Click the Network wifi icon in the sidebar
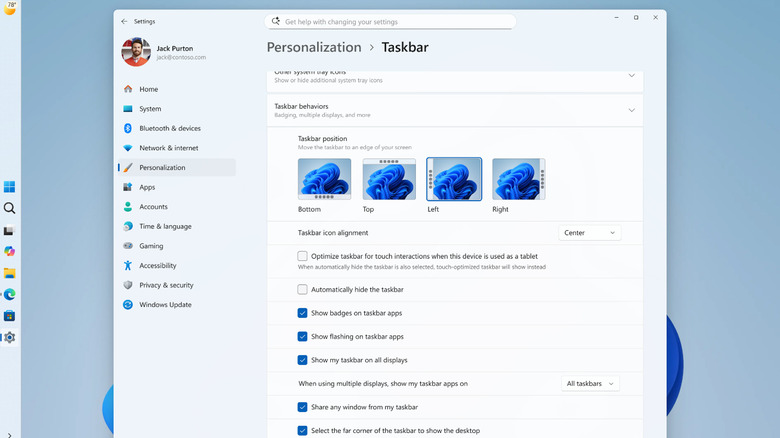Viewport: 780px width, 438px height. [128, 148]
